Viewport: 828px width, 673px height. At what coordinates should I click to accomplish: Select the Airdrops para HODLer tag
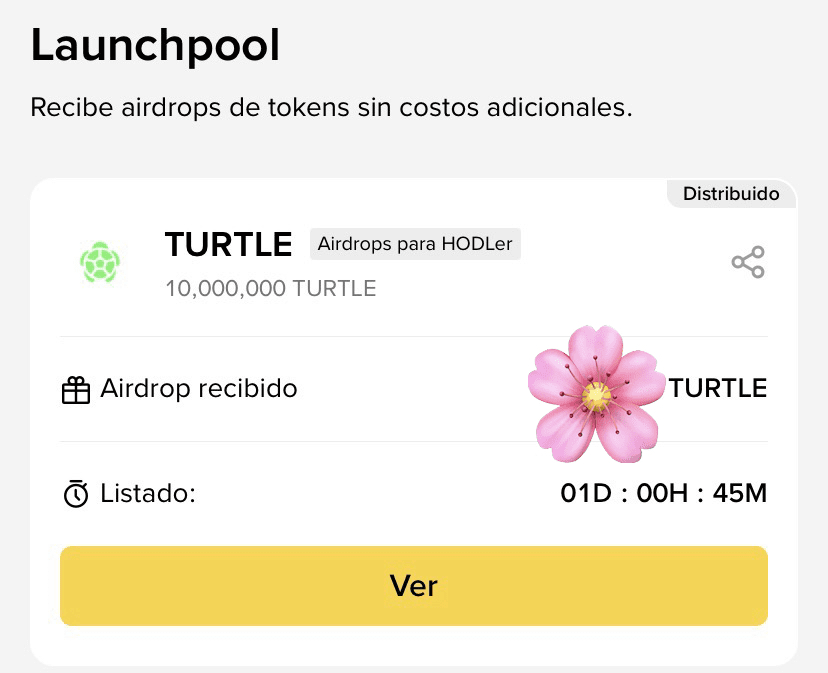pos(415,244)
